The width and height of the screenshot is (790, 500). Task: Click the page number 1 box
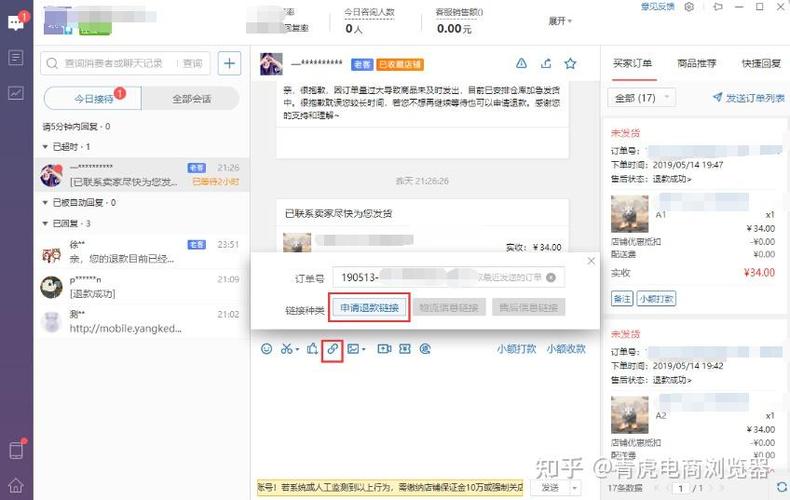(681, 488)
